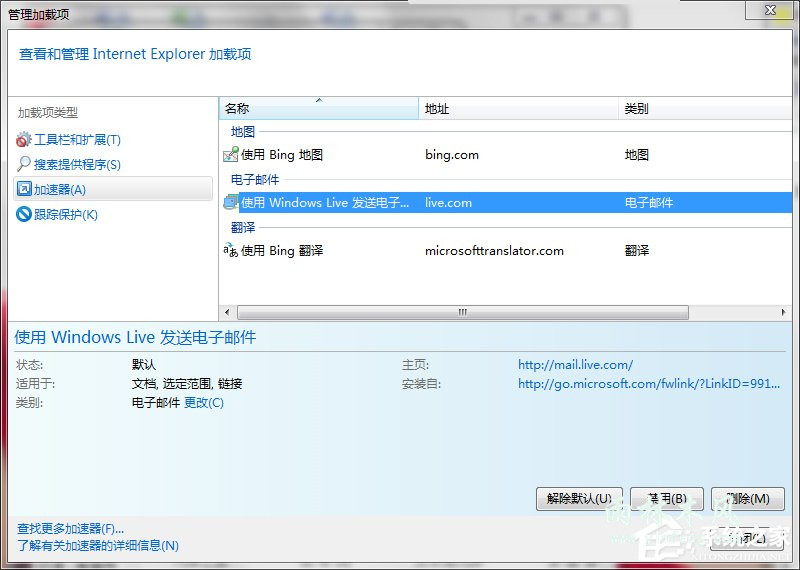
Task: Select the 使用 Bing 翻译 row
Action: (x=506, y=251)
